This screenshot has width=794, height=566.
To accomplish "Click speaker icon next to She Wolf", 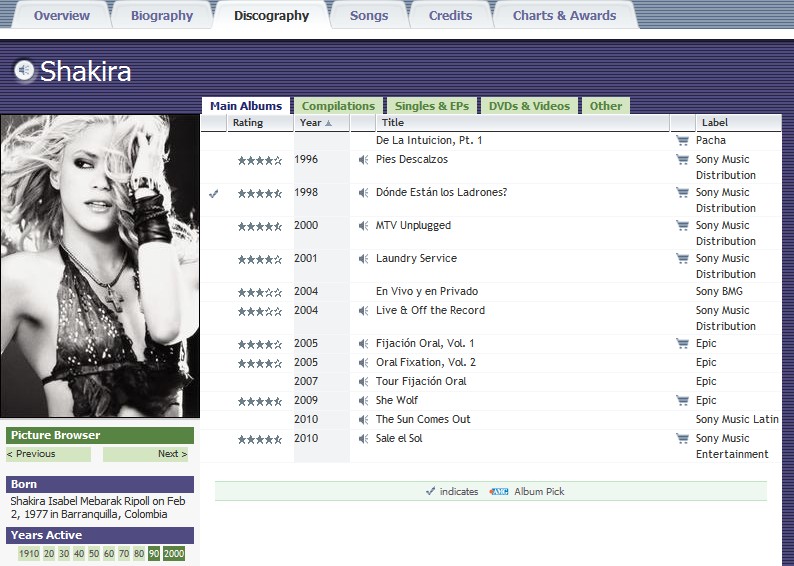I will (364, 401).
